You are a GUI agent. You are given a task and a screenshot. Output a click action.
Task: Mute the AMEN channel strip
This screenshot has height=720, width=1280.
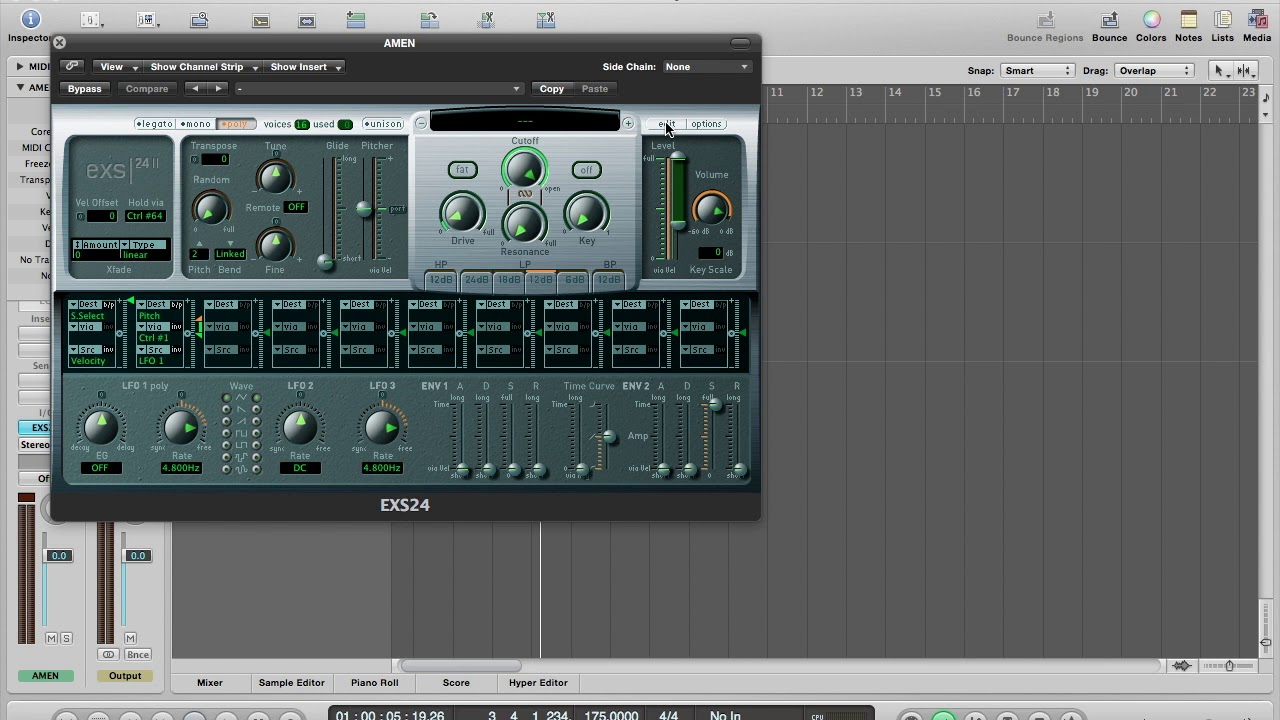(x=52, y=638)
